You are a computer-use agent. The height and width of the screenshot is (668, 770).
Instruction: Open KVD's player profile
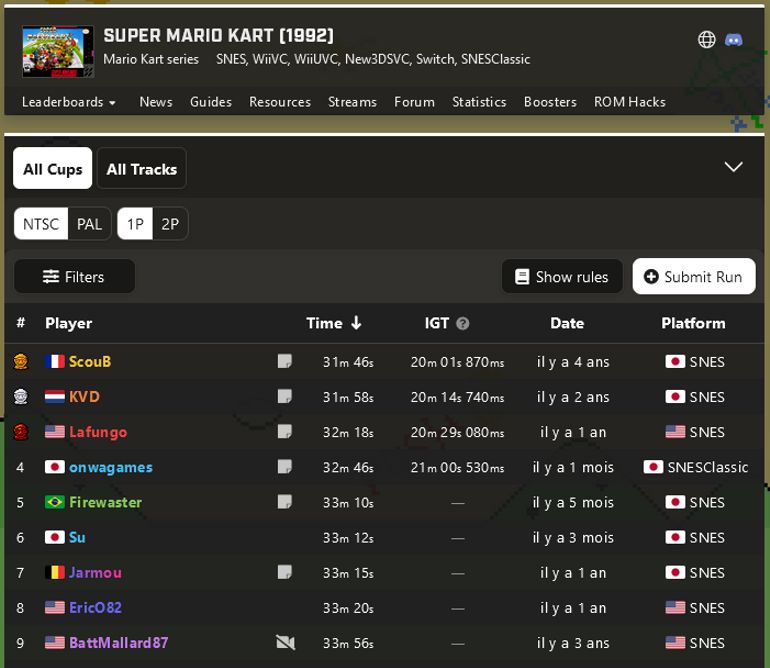pyautogui.click(x=84, y=396)
